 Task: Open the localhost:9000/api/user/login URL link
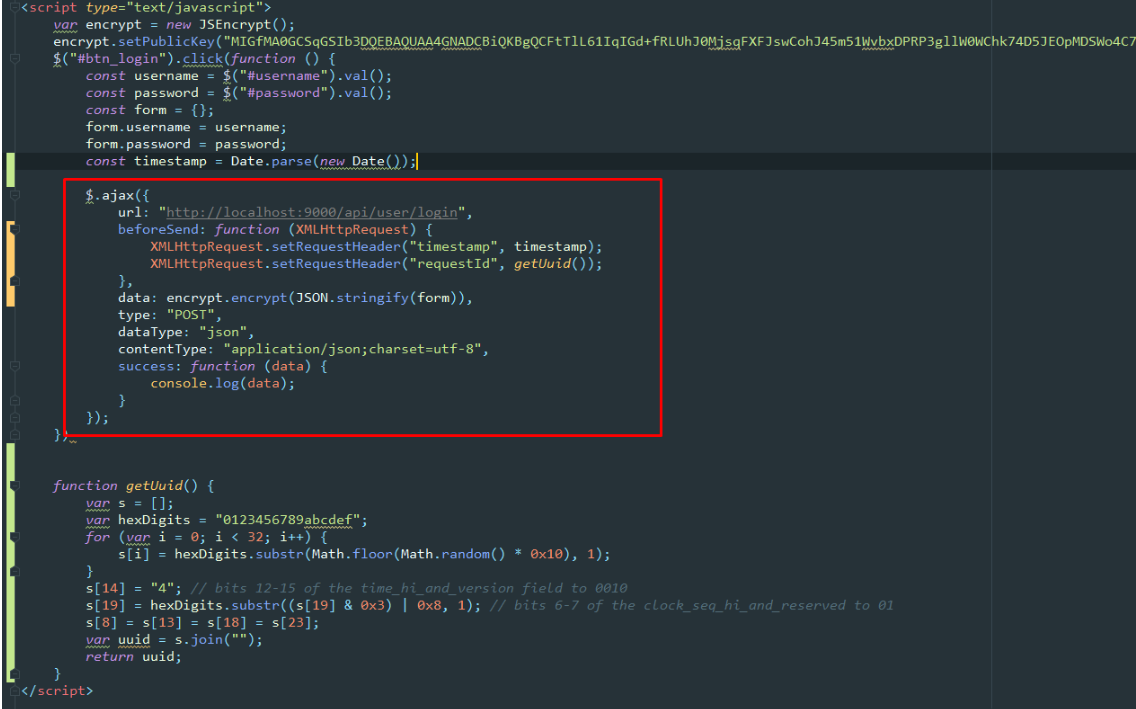[312, 212]
